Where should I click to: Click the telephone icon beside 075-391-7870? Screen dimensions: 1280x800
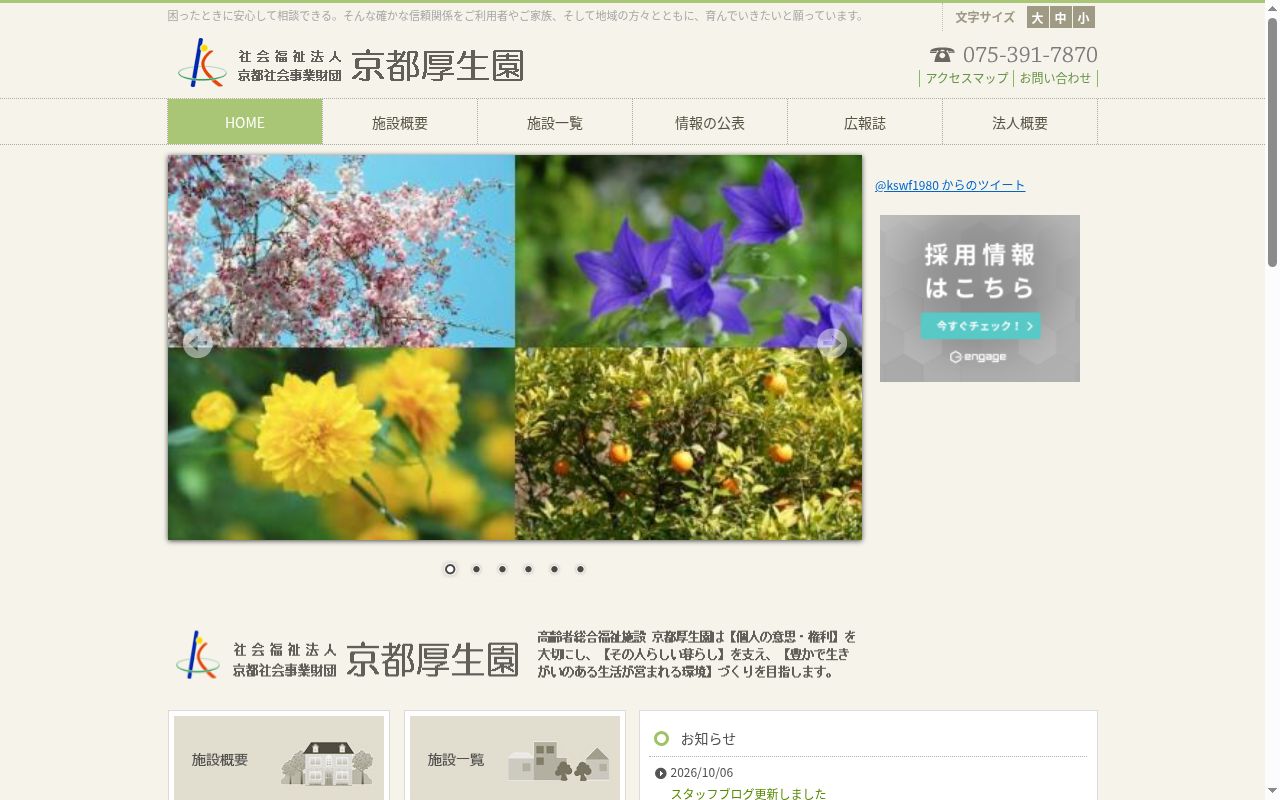click(942, 55)
